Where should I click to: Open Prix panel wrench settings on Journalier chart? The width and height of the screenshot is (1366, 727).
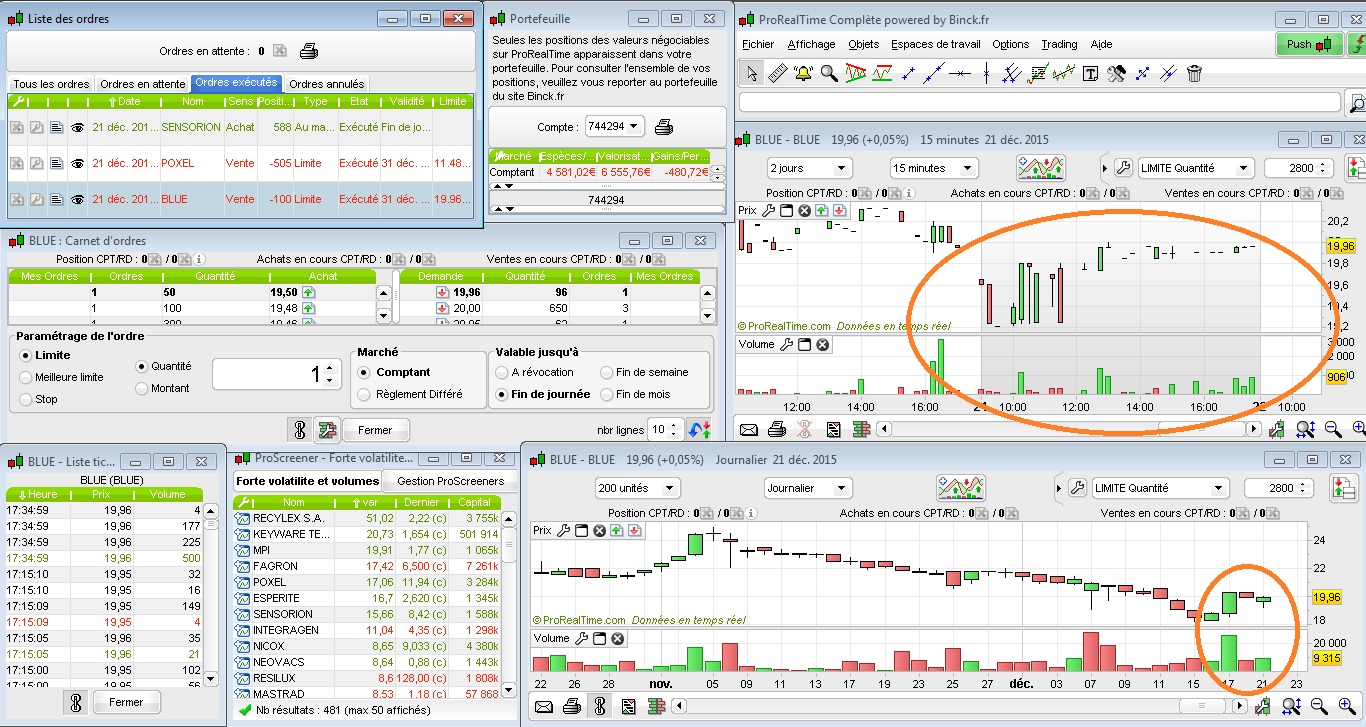[563, 530]
